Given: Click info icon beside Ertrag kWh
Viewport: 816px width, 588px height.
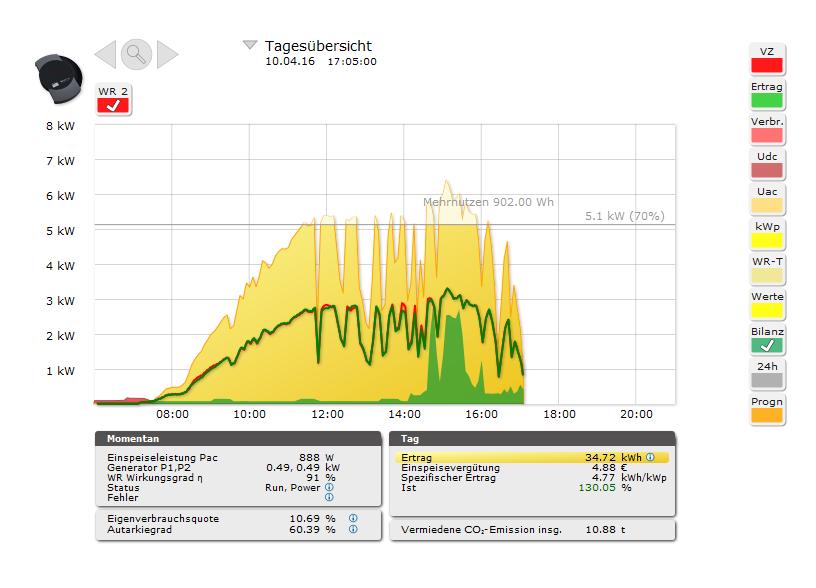Looking at the screenshot, I should coord(650,457).
